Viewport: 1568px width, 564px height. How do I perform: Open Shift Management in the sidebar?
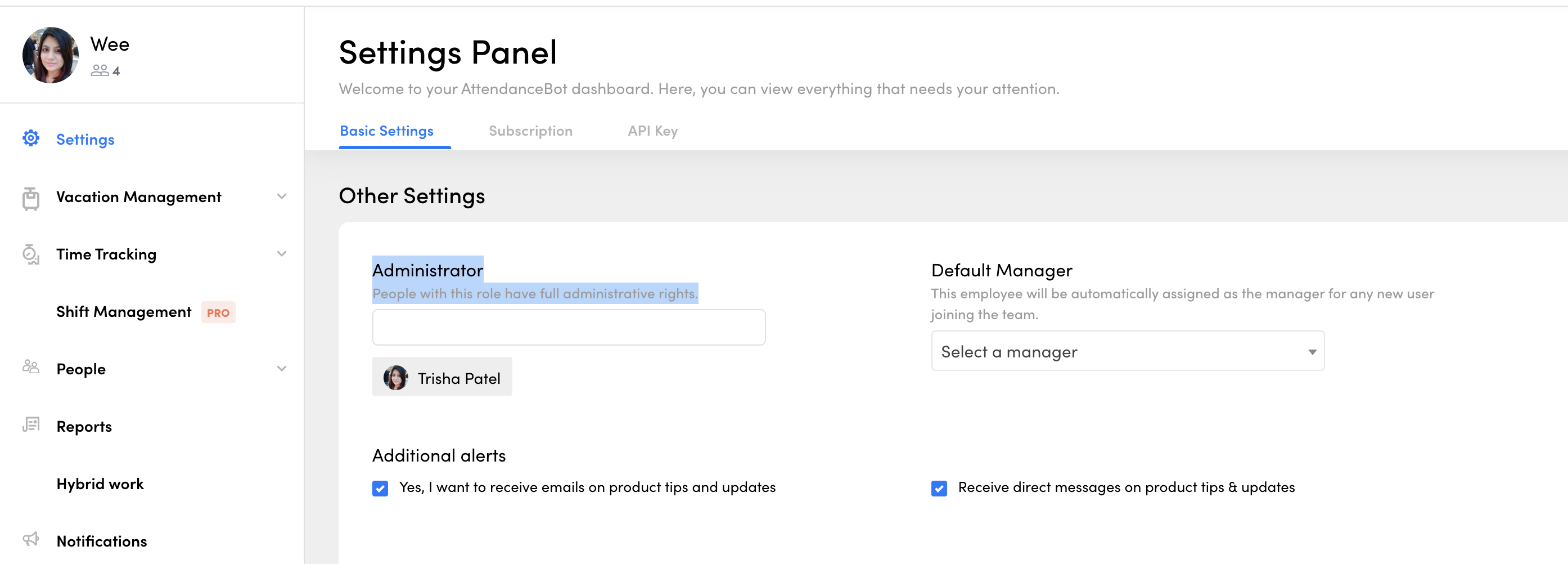(124, 312)
